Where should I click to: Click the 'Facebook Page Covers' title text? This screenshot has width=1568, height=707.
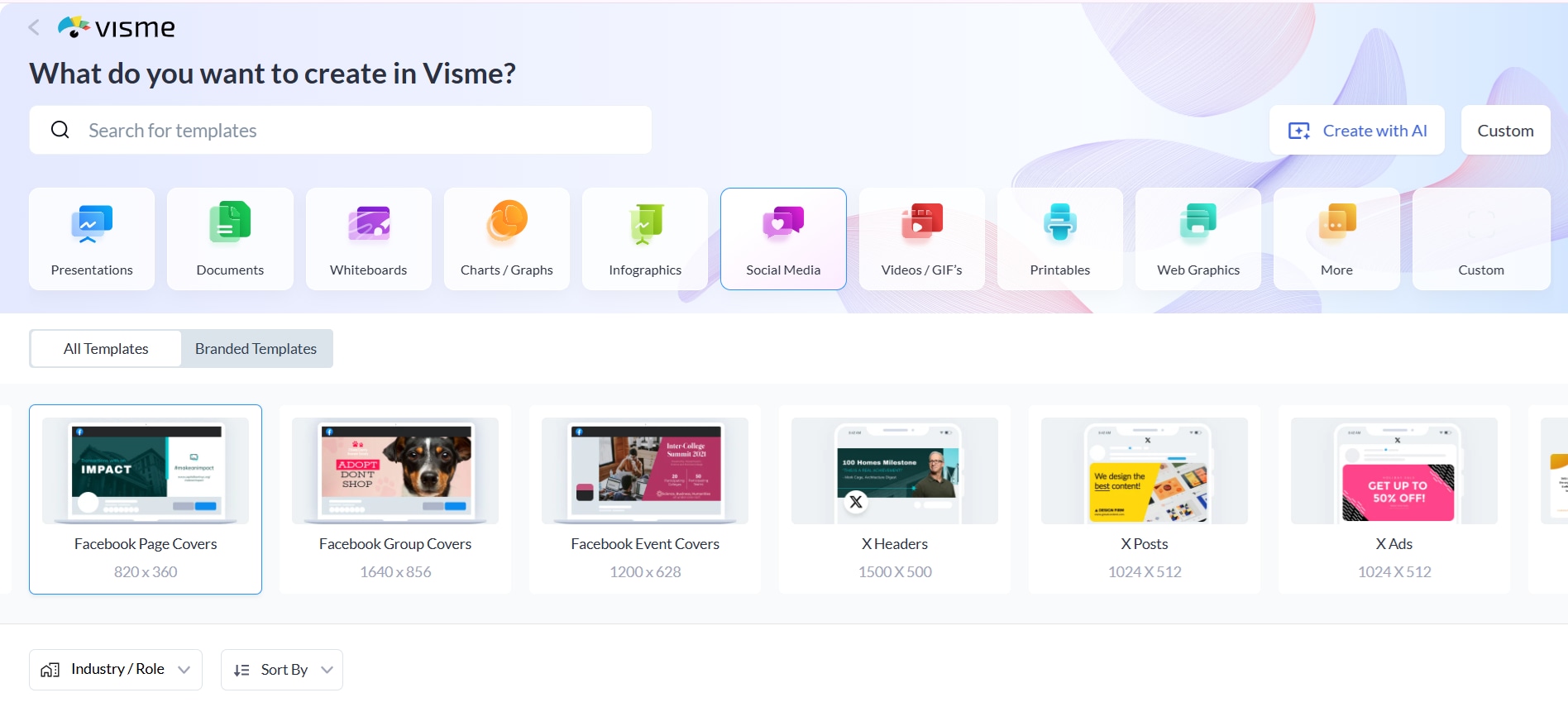146,544
